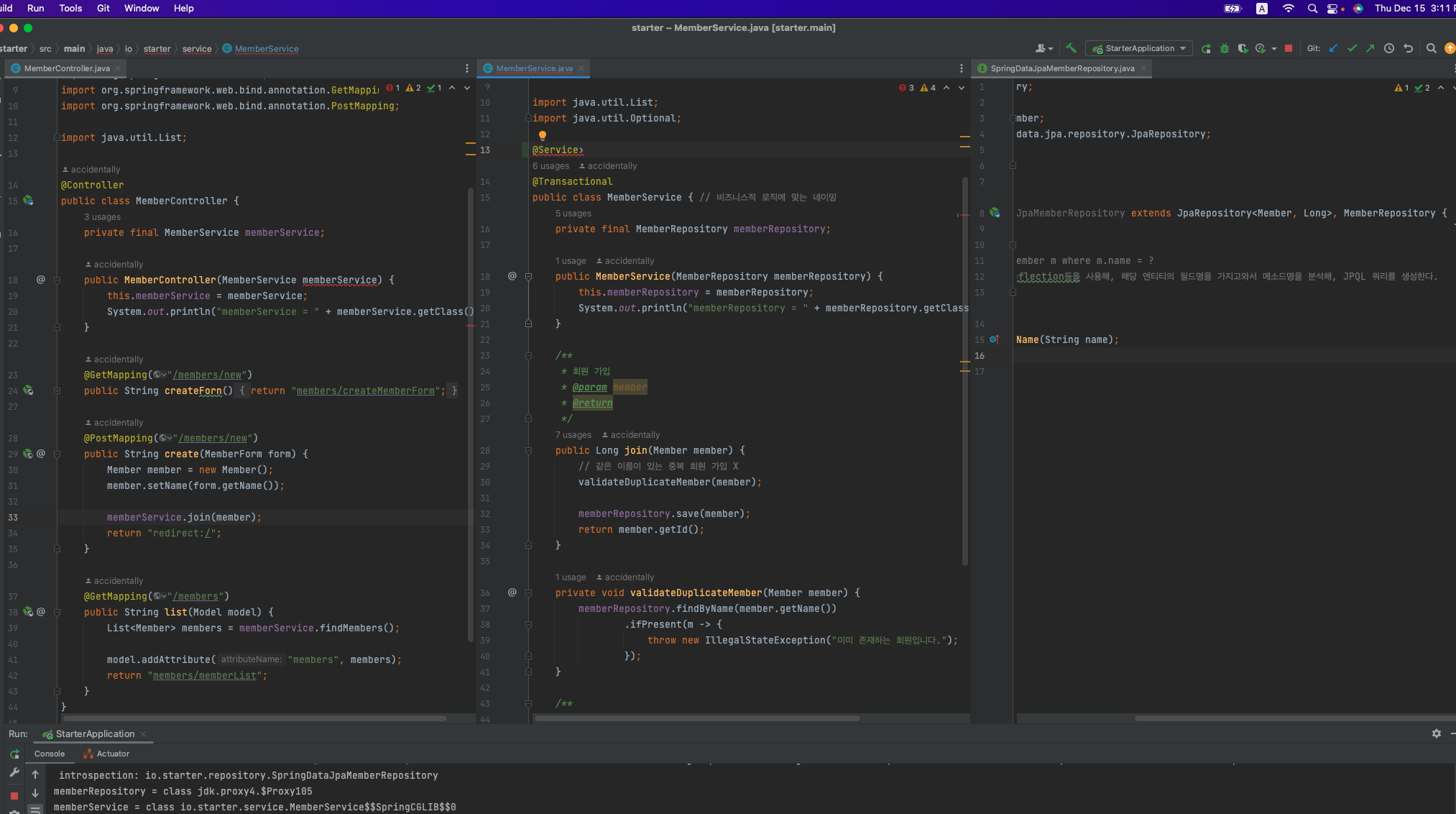This screenshot has height=814, width=1456.
Task: Stop process with red square in Run panel
Action: coord(14,795)
